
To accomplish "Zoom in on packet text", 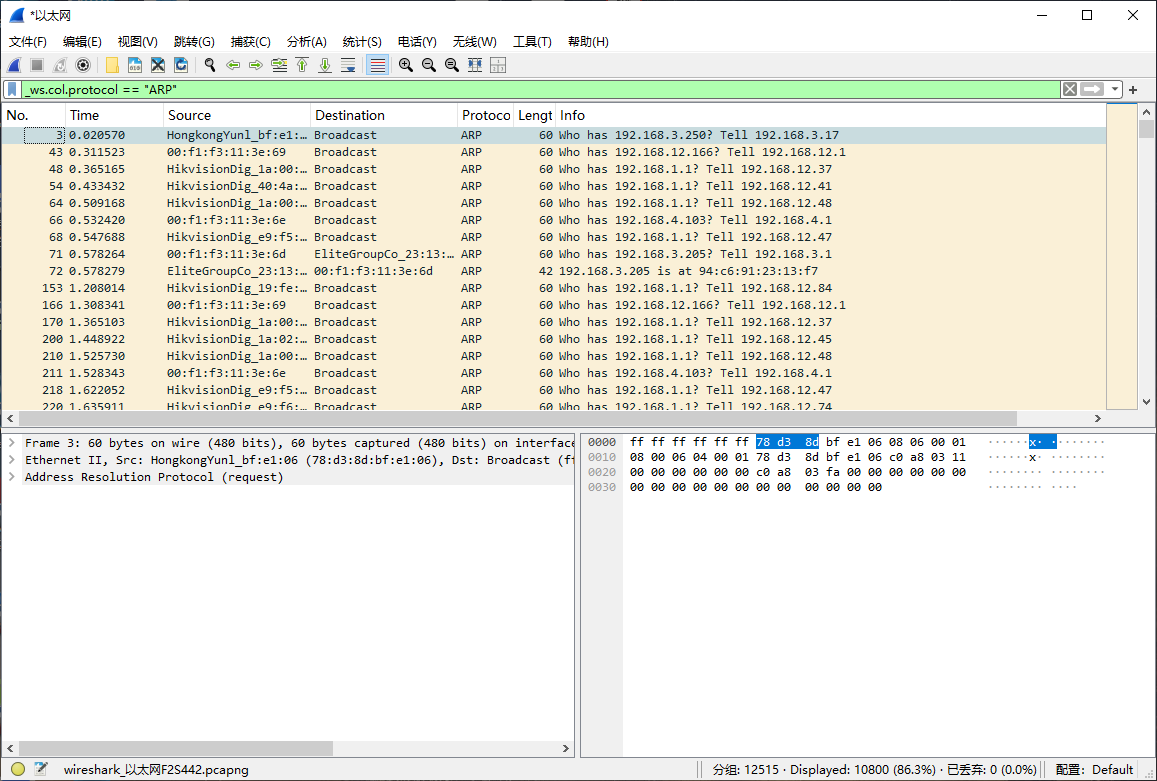I will [406, 65].
